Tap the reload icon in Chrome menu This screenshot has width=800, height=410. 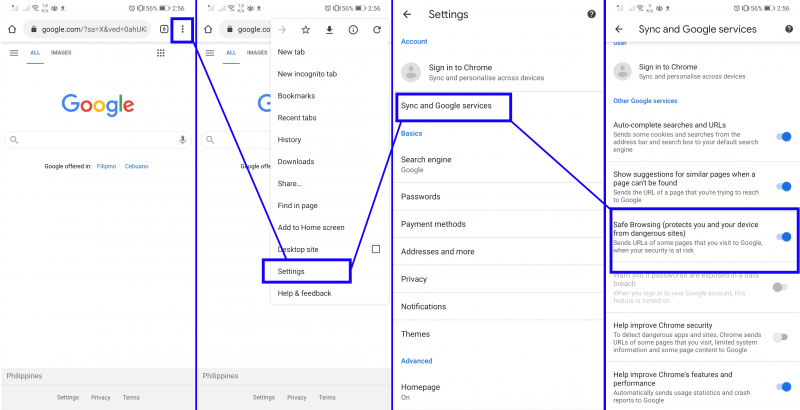tap(377, 30)
